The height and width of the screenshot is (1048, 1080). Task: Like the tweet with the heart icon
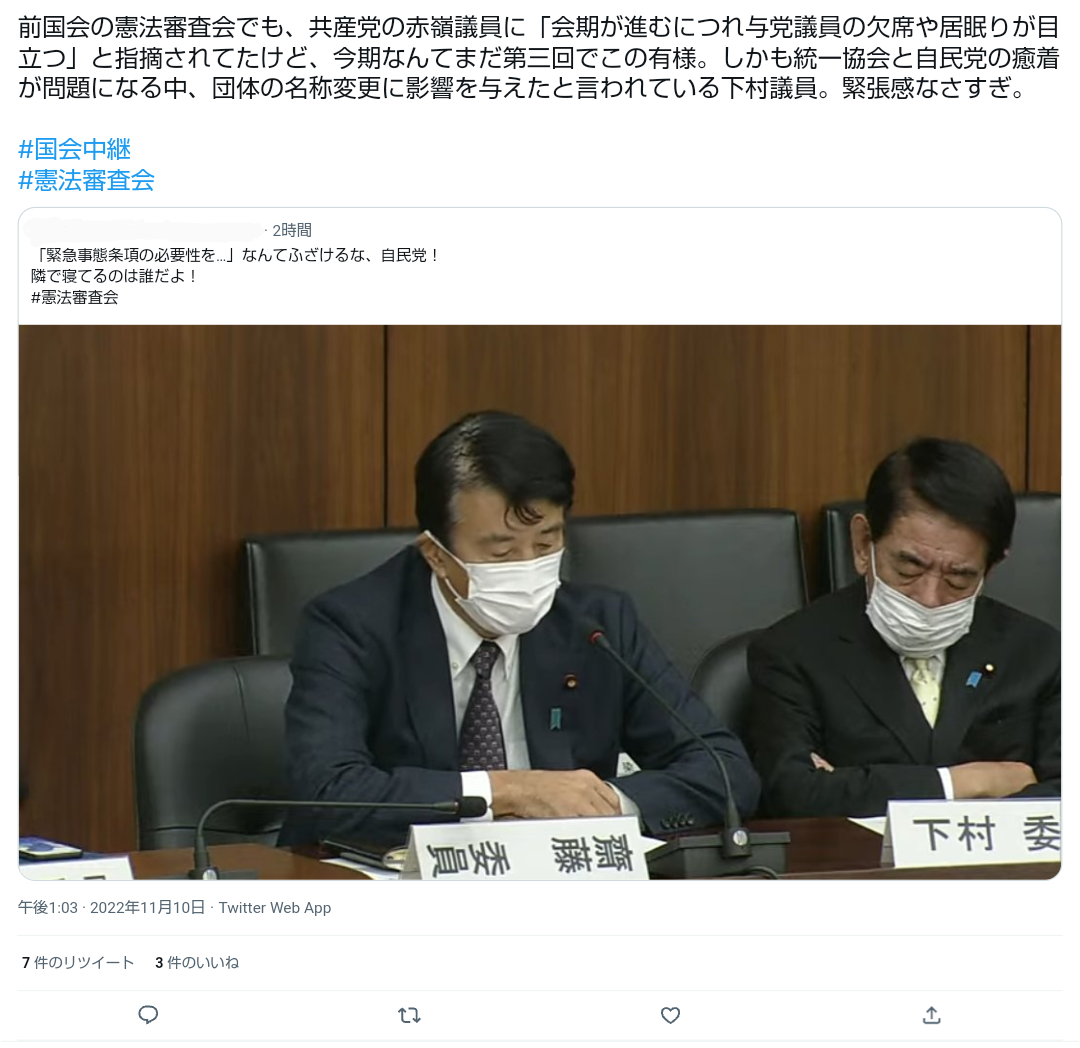[x=670, y=1015]
